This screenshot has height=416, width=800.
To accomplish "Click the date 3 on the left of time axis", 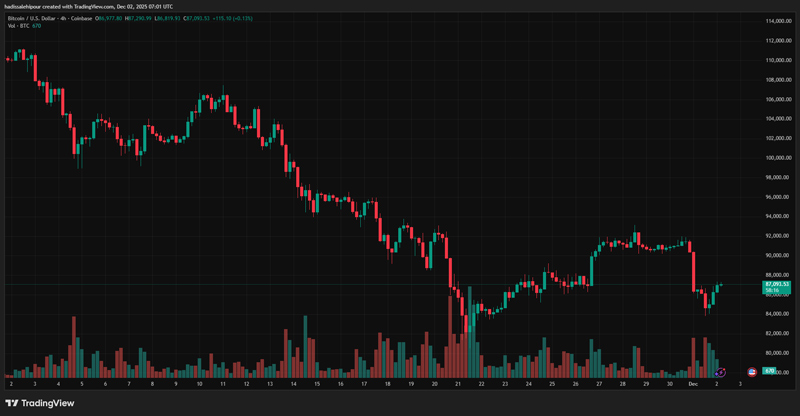I will click(x=34, y=383).
